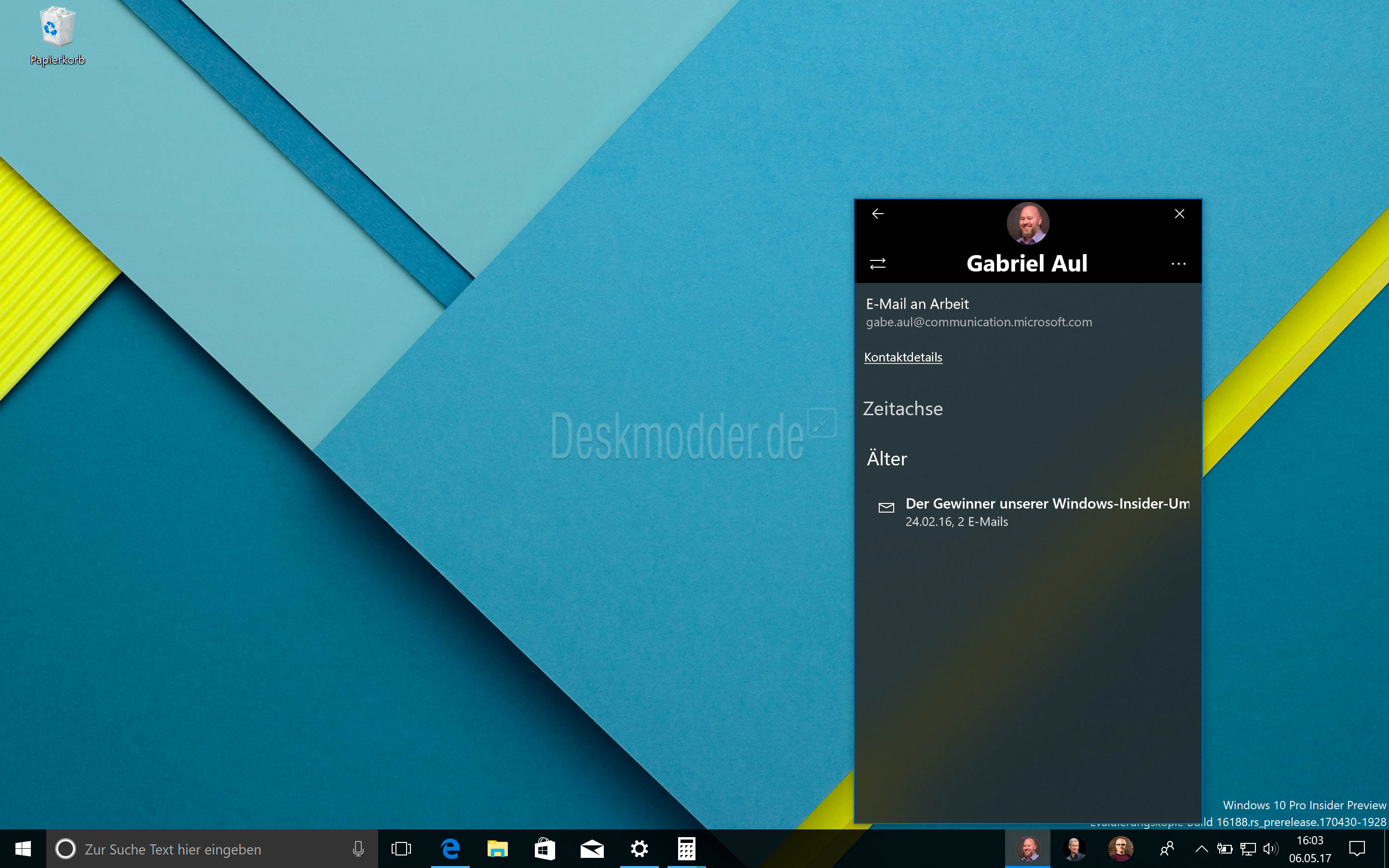Image resolution: width=1389 pixels, height=868 pixels.
Task: Close the Gabriel Aul contact panel
Action: (x=1180, y=214)
